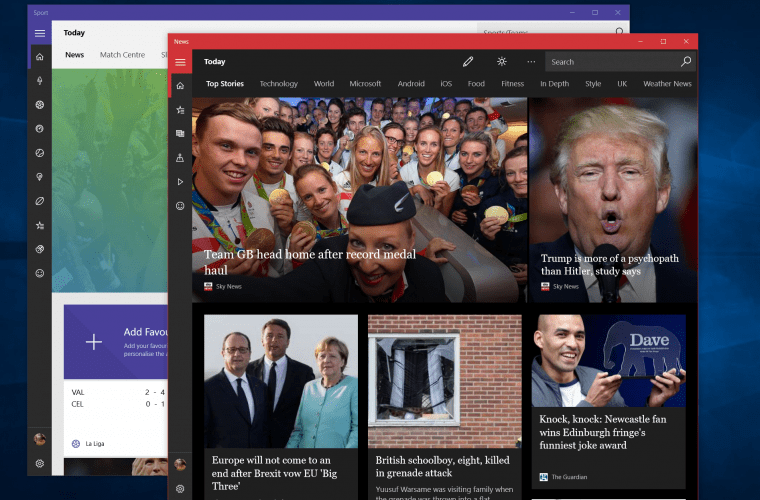Go to Home in the Sport sidebar
760x500 pixels.
40,57
